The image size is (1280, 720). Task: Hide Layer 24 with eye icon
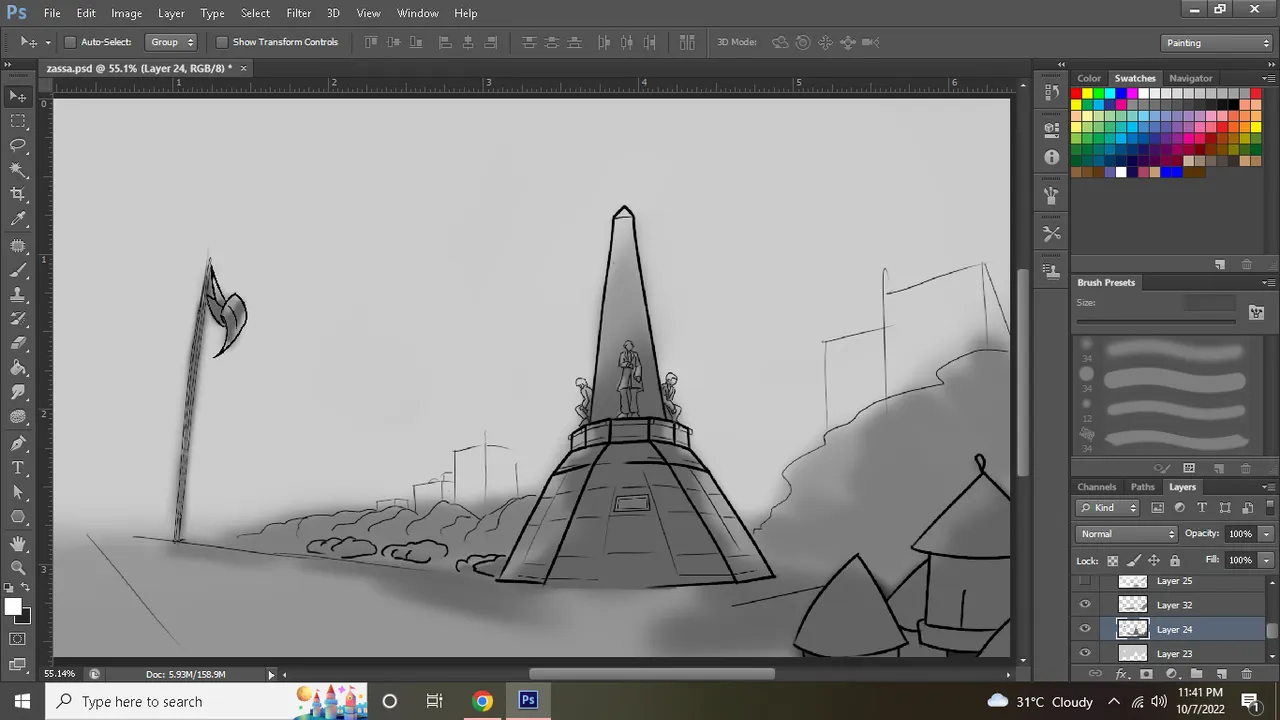[1085, 629]
